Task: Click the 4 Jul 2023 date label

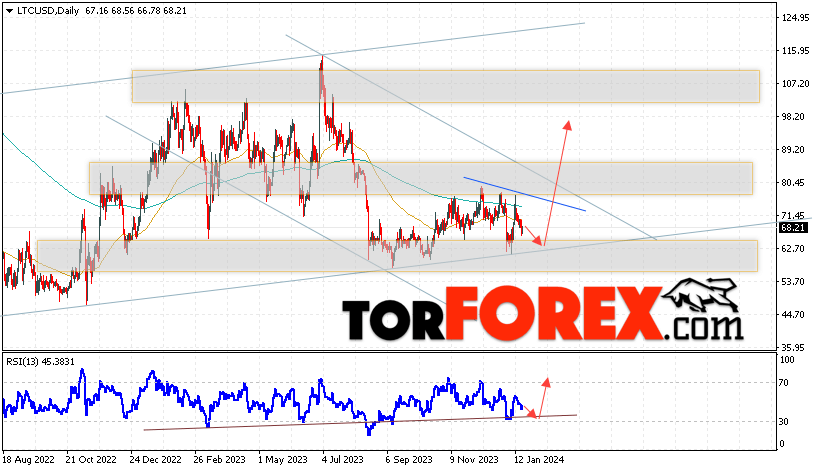Action: pyautogui.click(x=342, y=460)
